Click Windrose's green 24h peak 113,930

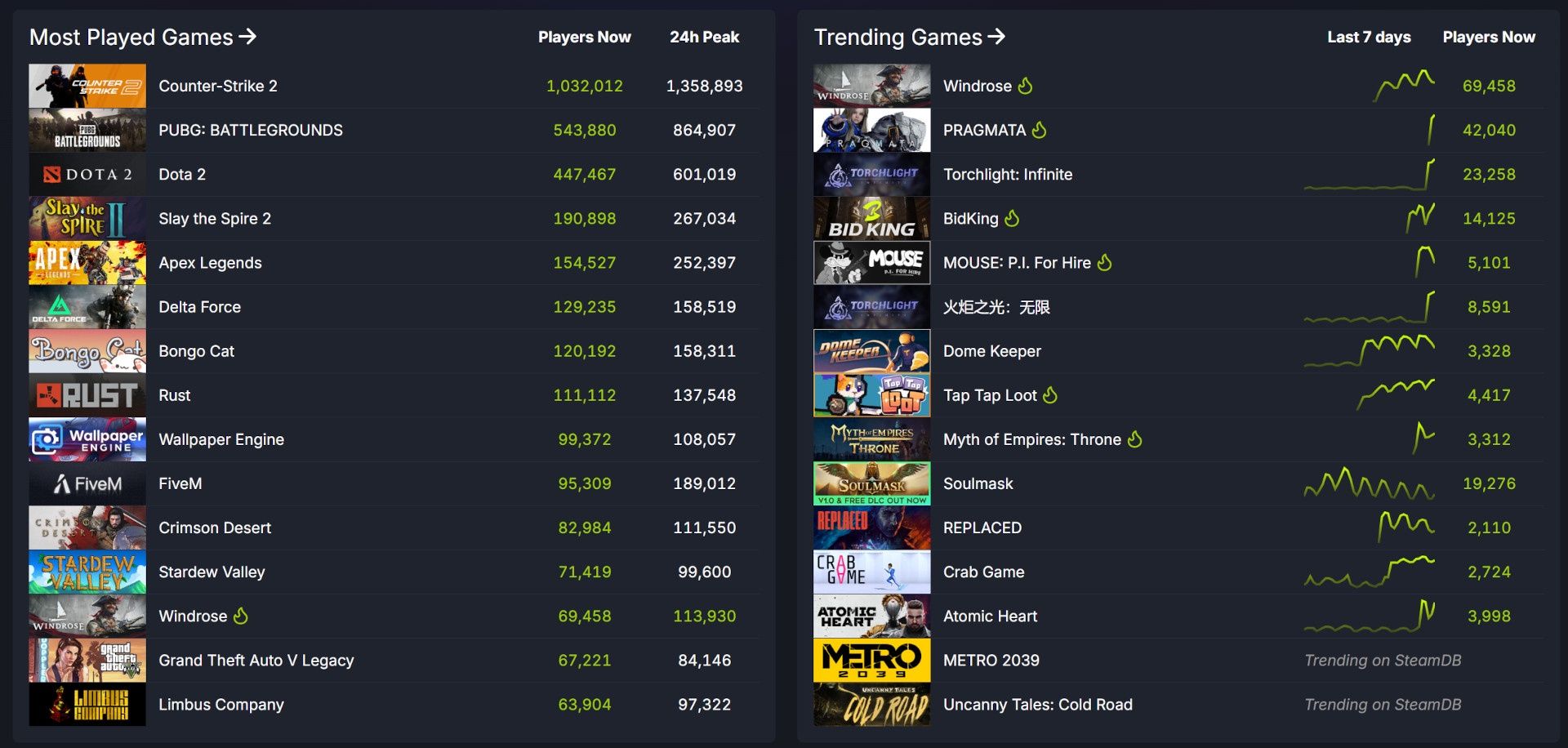pyautogui.click(x=705, y=616)
